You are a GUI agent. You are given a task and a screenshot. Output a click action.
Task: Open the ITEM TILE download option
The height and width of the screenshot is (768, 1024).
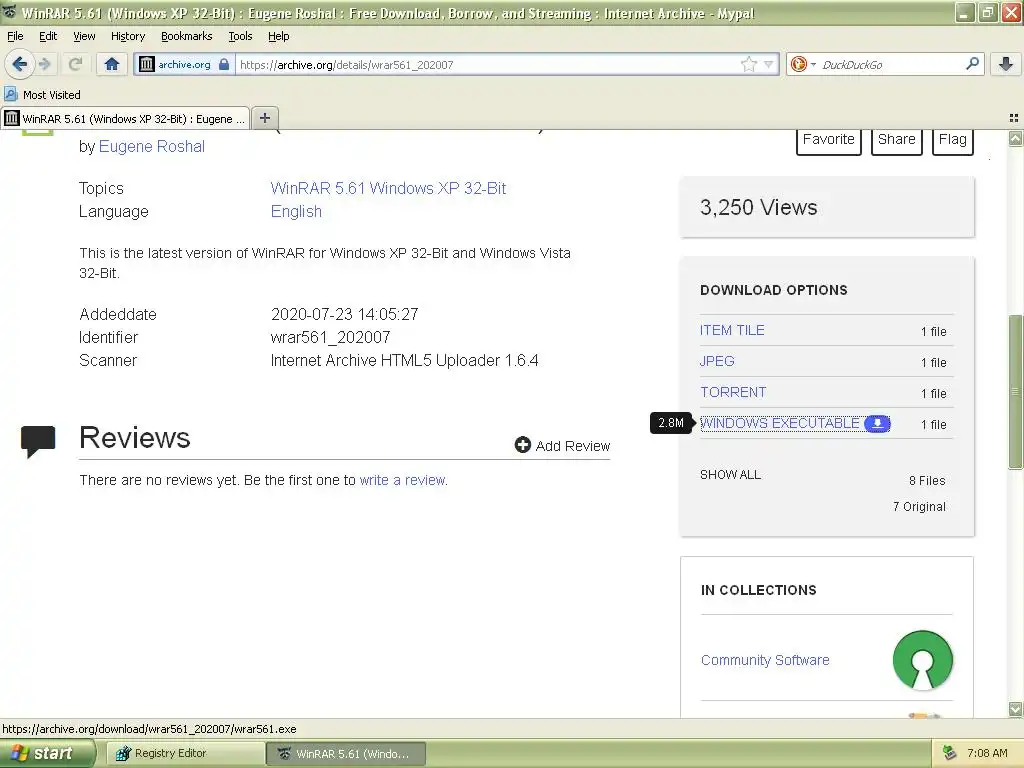tap(732, 330)
